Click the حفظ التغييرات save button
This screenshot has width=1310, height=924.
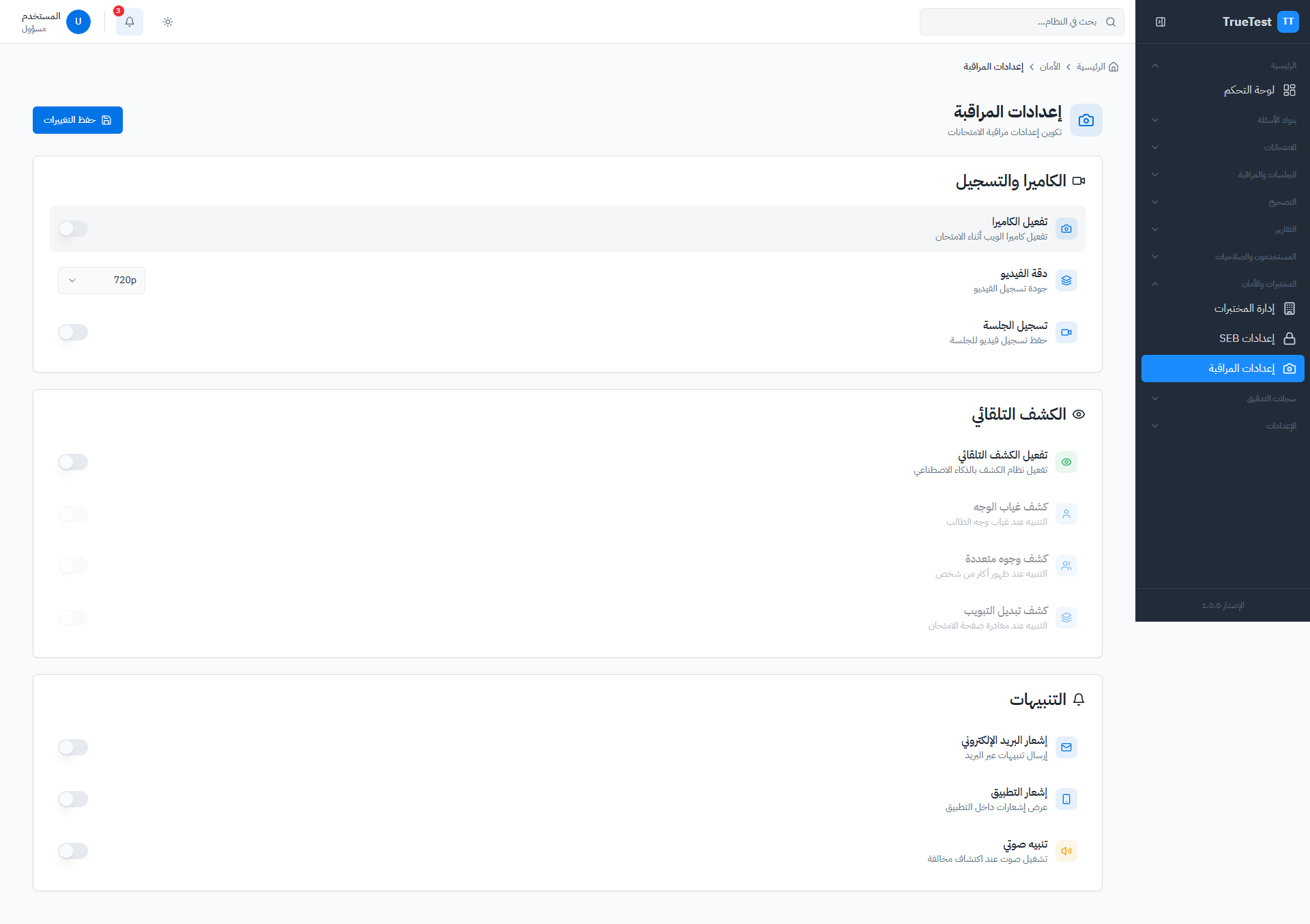point(77,119)
